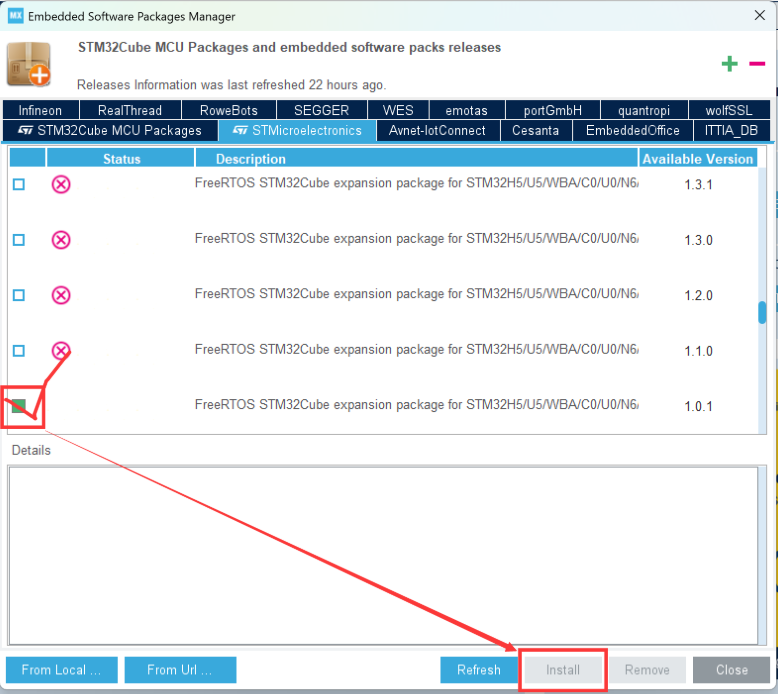The height and width of the screenshot is (694, 778).
Task: Switch to the Infineon tab
Action: 40,110
